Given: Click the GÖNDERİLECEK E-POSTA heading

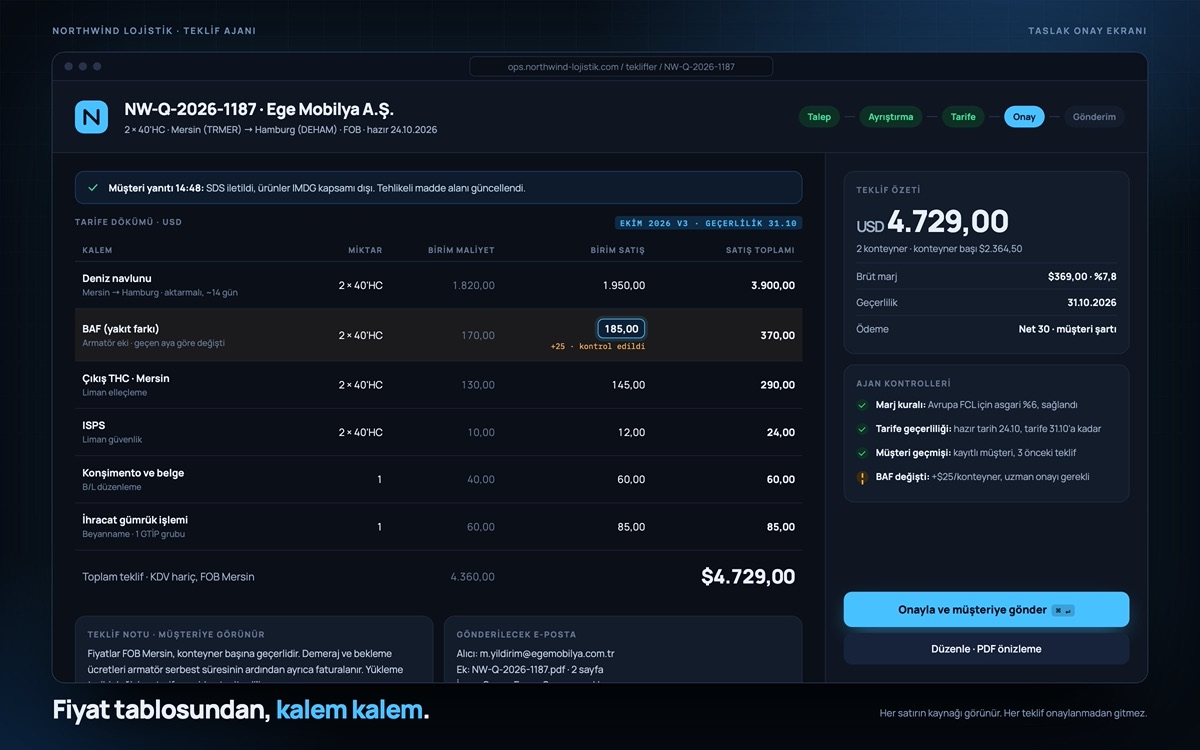Looking at the screenshot, I should [516, 635].
